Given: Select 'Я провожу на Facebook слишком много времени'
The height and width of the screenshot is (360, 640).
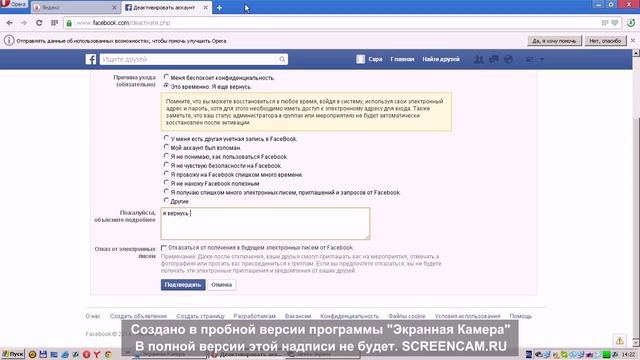Looking at the screenshot, I should point(166,174).
